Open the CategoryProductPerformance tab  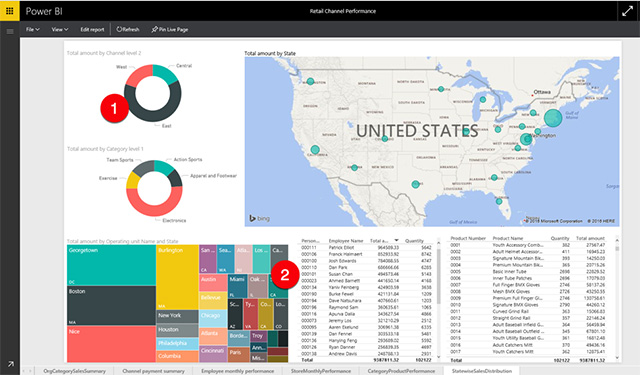(x=401, y=371)
